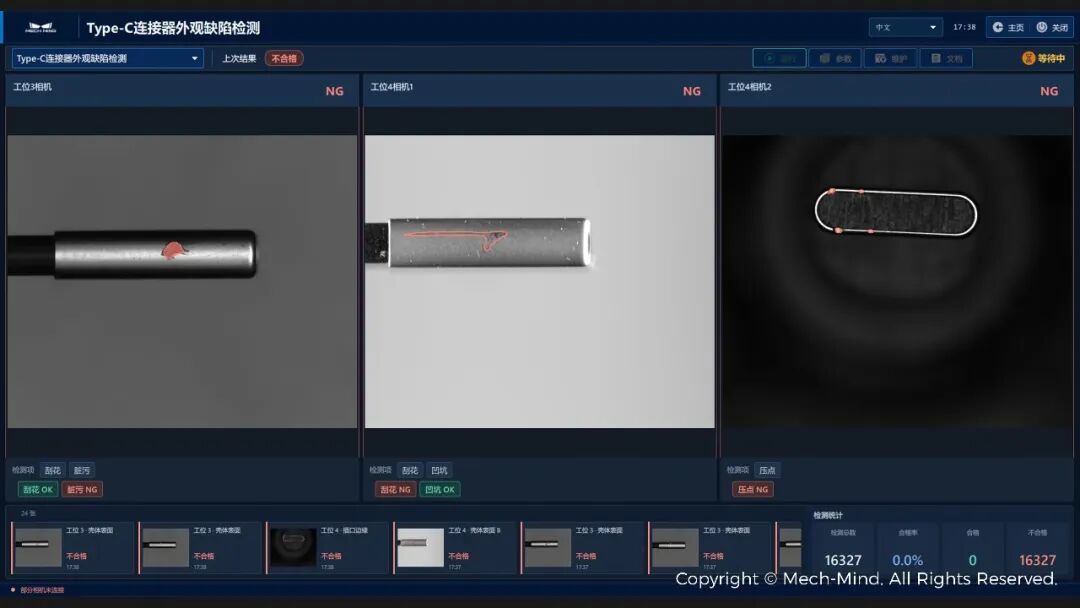Screen dimensions: 1080x608
Task: Click the NG status of 工位4相机2
Action: pos(1049,91)
